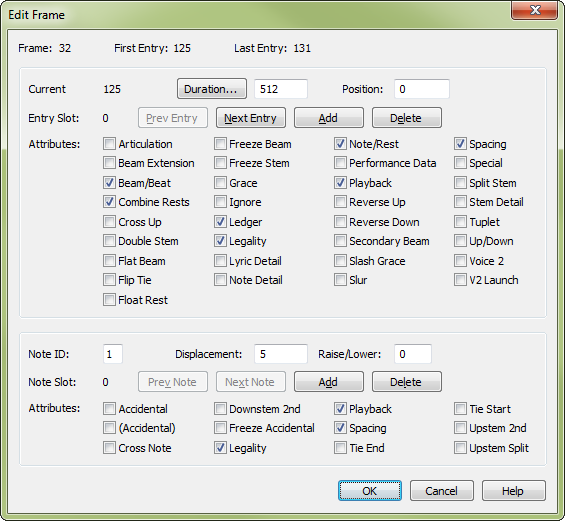The height and width of the screenshot is (521, 565).
Task: Confirm changes with the OK button
Action: [370, 491]
